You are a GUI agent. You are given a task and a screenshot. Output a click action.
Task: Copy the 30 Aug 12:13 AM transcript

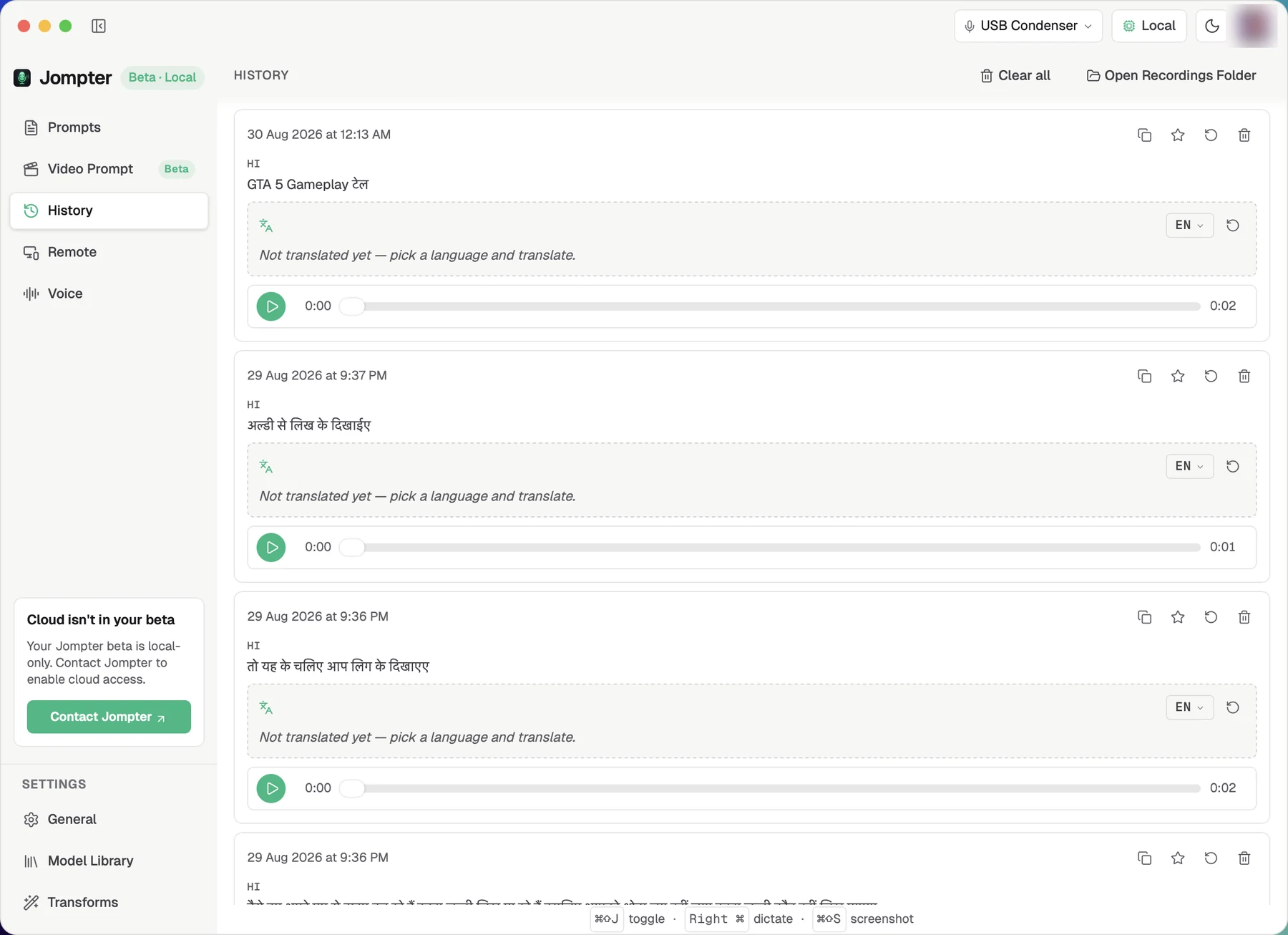(1144, 135)
